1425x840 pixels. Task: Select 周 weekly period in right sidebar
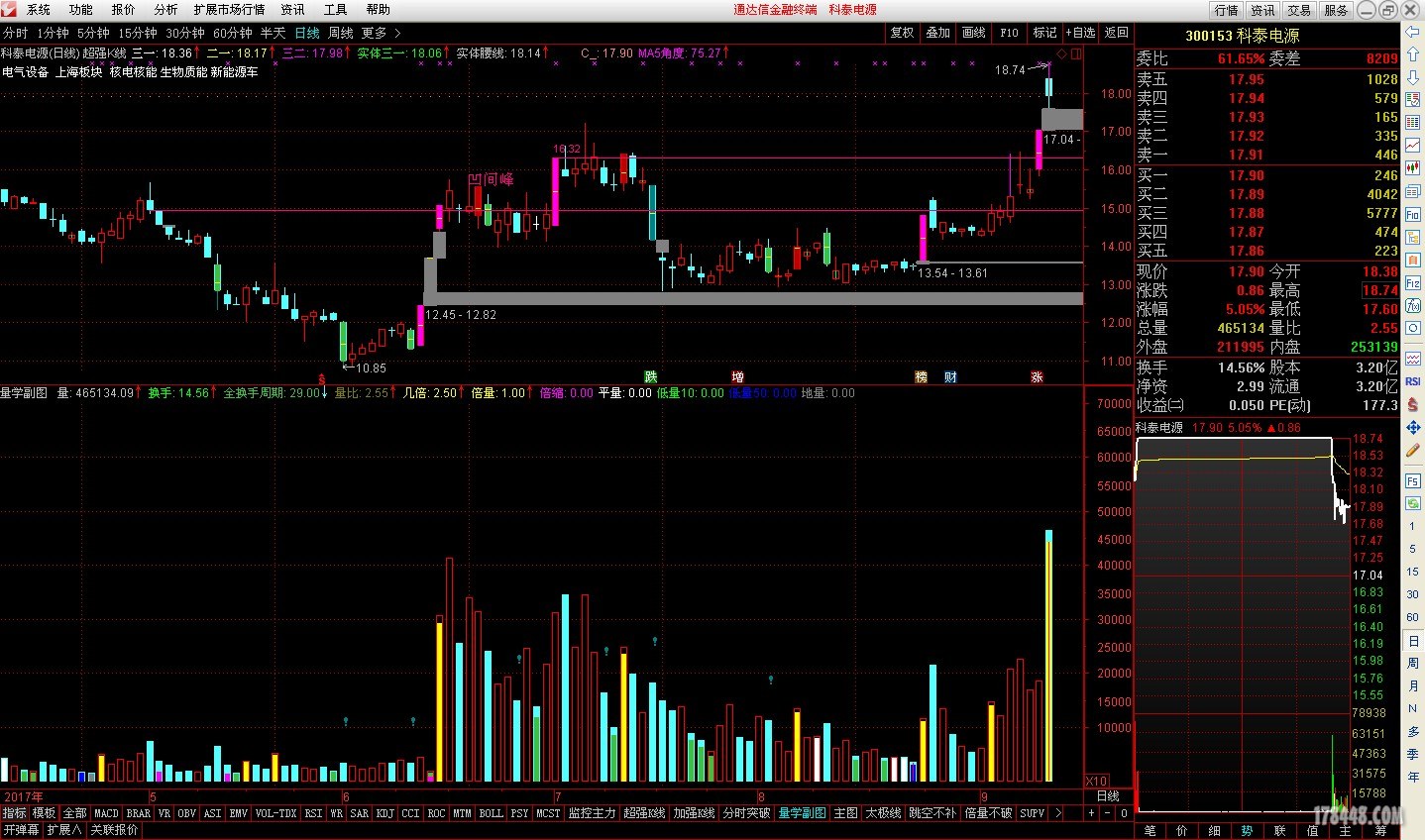(1412, 663)
